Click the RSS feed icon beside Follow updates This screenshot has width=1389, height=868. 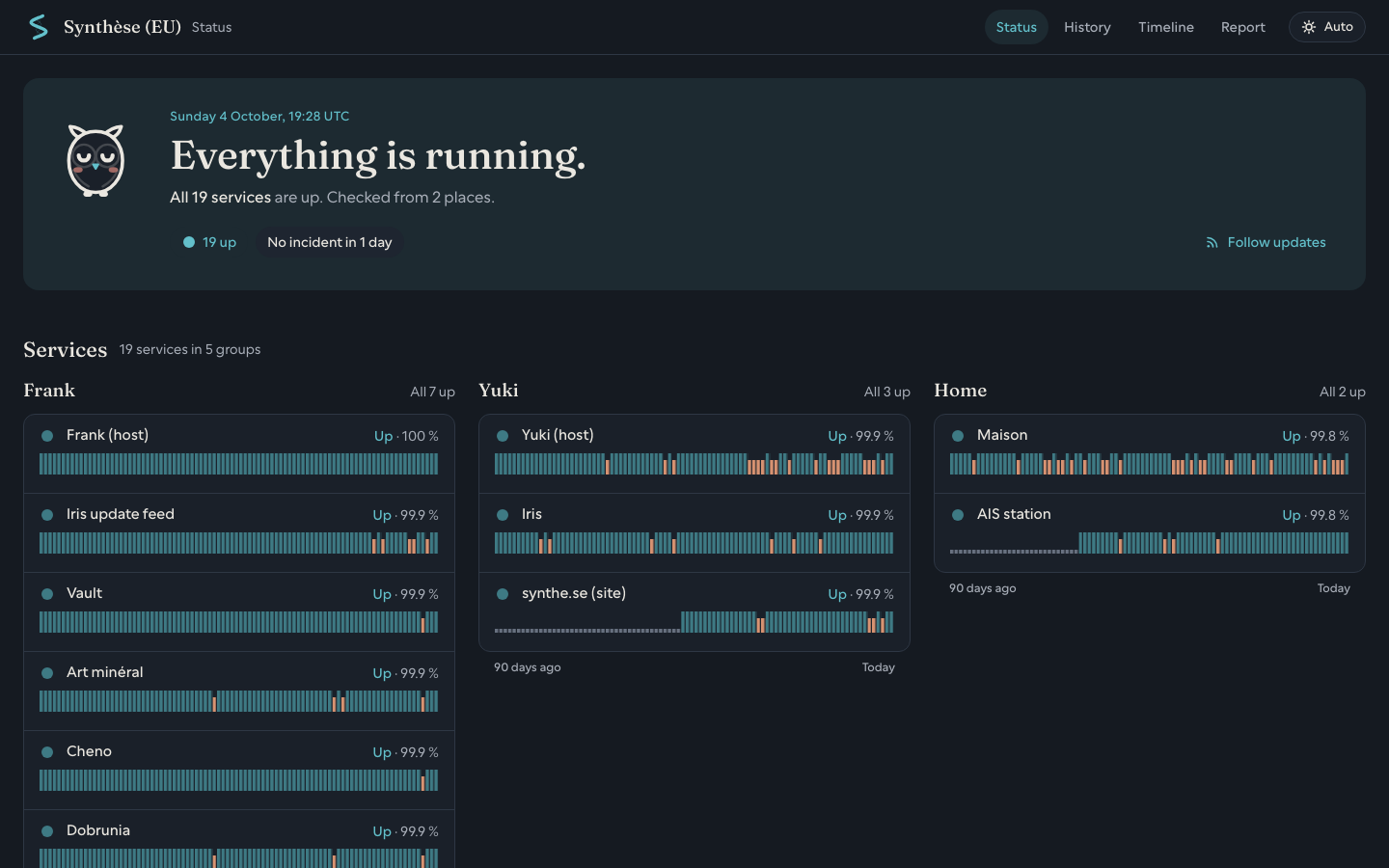click(1212, 243)
